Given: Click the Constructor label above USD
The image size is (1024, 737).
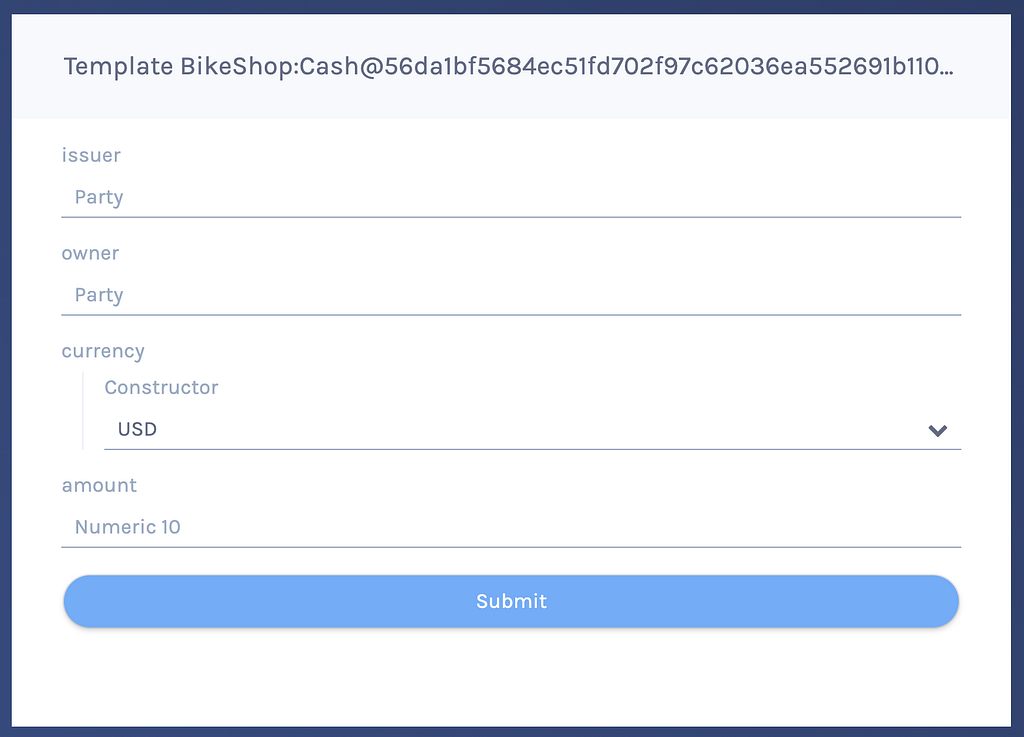Looking at the screenshot, I should pyautogui.click(x=161, y=388).
